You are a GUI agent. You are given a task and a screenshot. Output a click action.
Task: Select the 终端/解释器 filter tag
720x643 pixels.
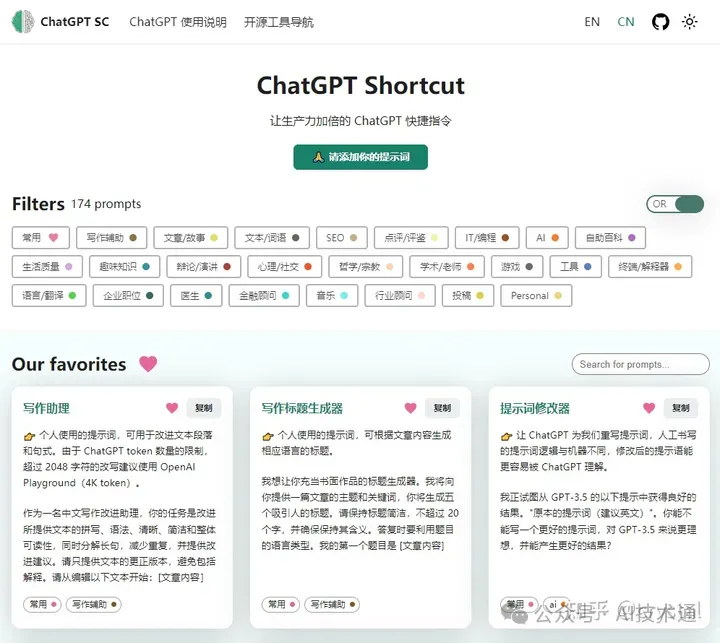[x=650, y=266]
